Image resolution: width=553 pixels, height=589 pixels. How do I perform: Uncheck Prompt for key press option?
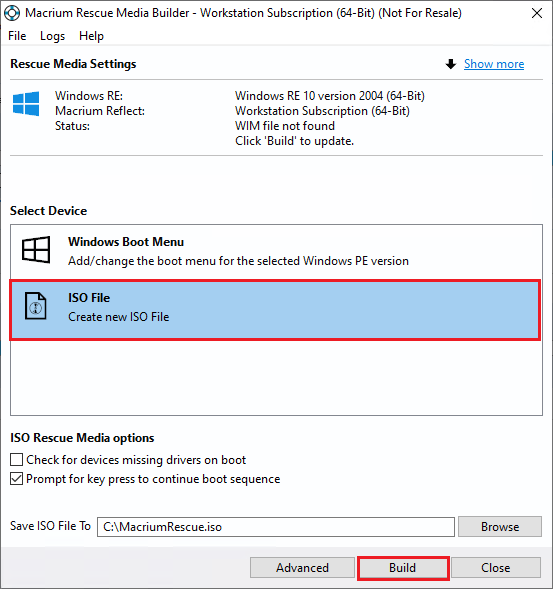17,479
